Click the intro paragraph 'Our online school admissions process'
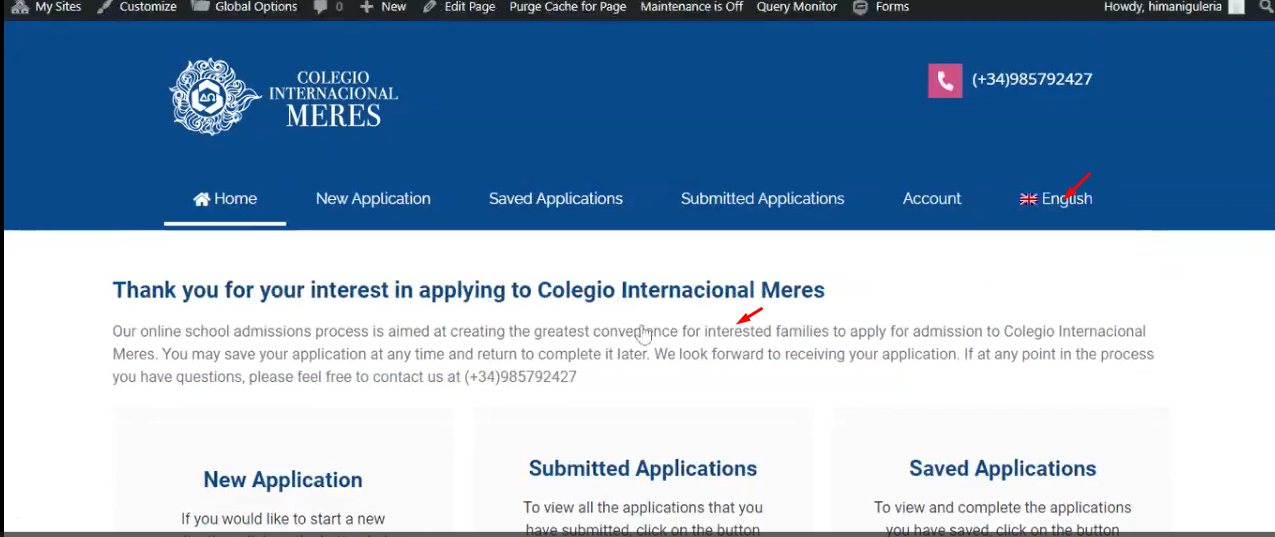Screen dimensions: 1275x537 pyautogui.click(x=633, y=354)
